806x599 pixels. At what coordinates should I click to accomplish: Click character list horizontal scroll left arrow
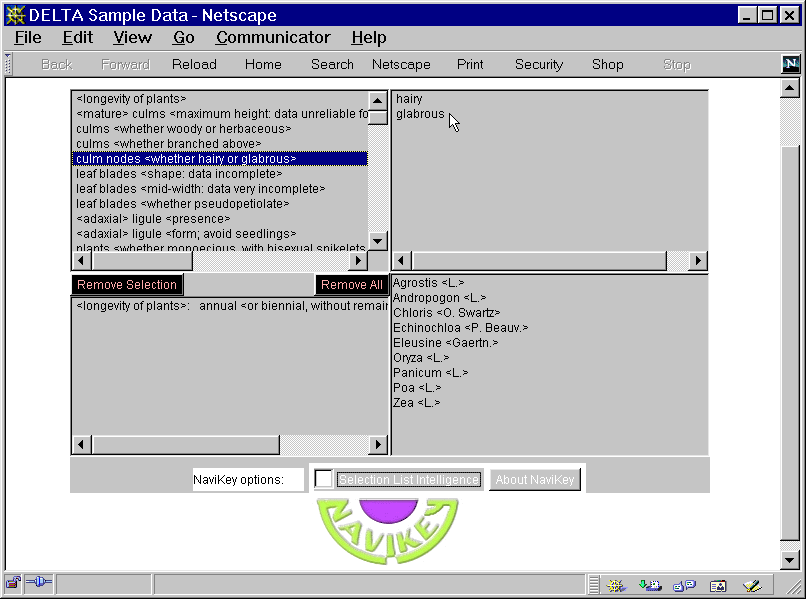81,261
